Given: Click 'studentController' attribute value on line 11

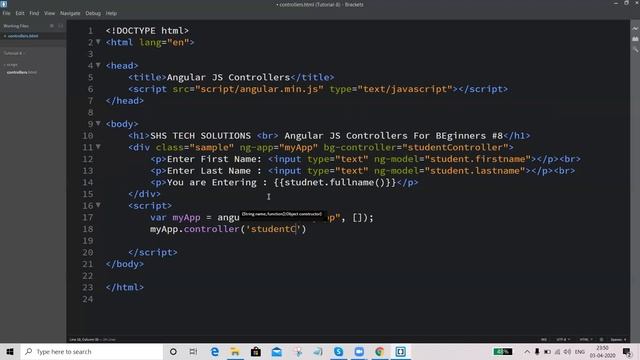Looking at the screenshot, I should [x=455, y=147].
